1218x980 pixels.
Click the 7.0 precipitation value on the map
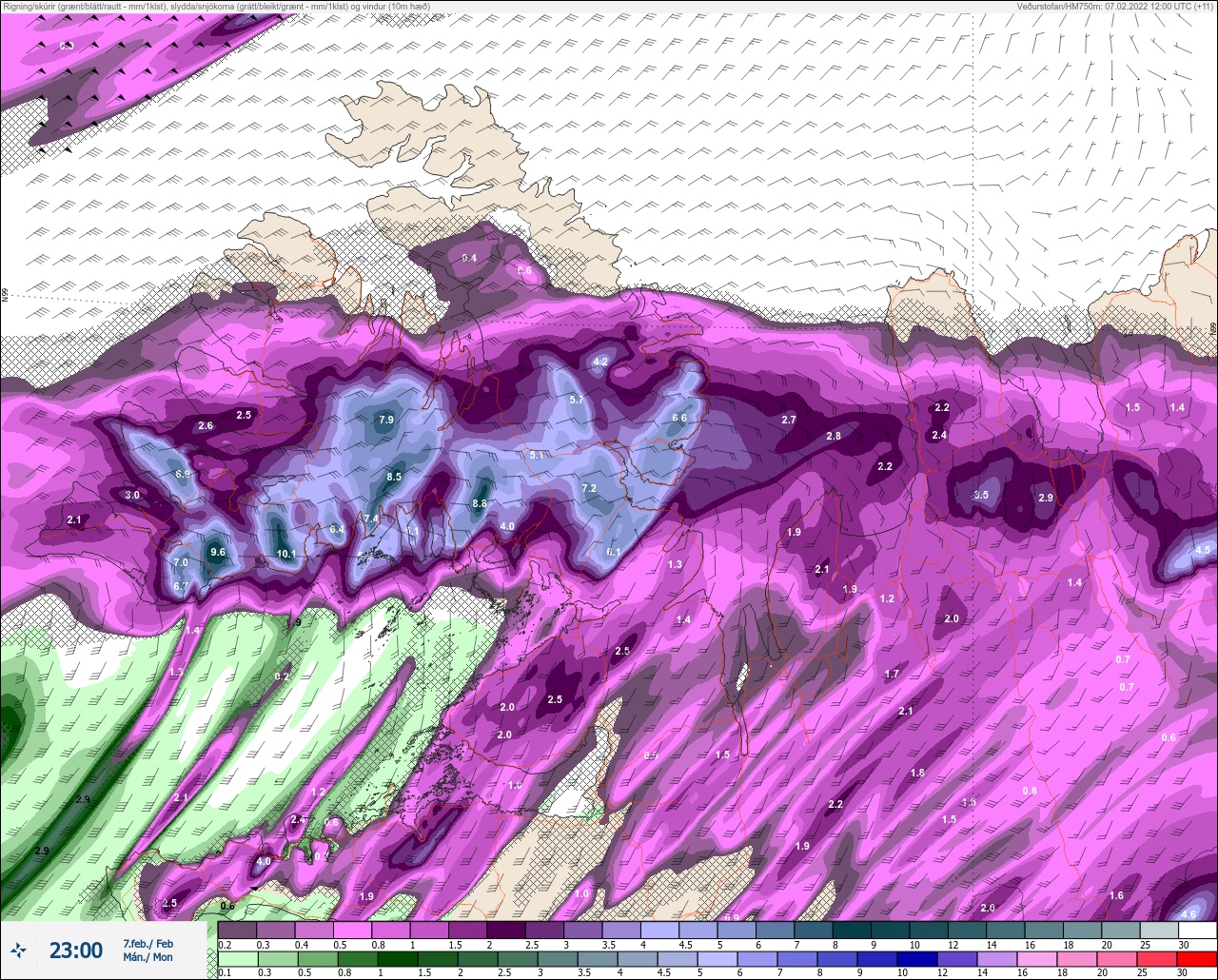click(181, 562)
